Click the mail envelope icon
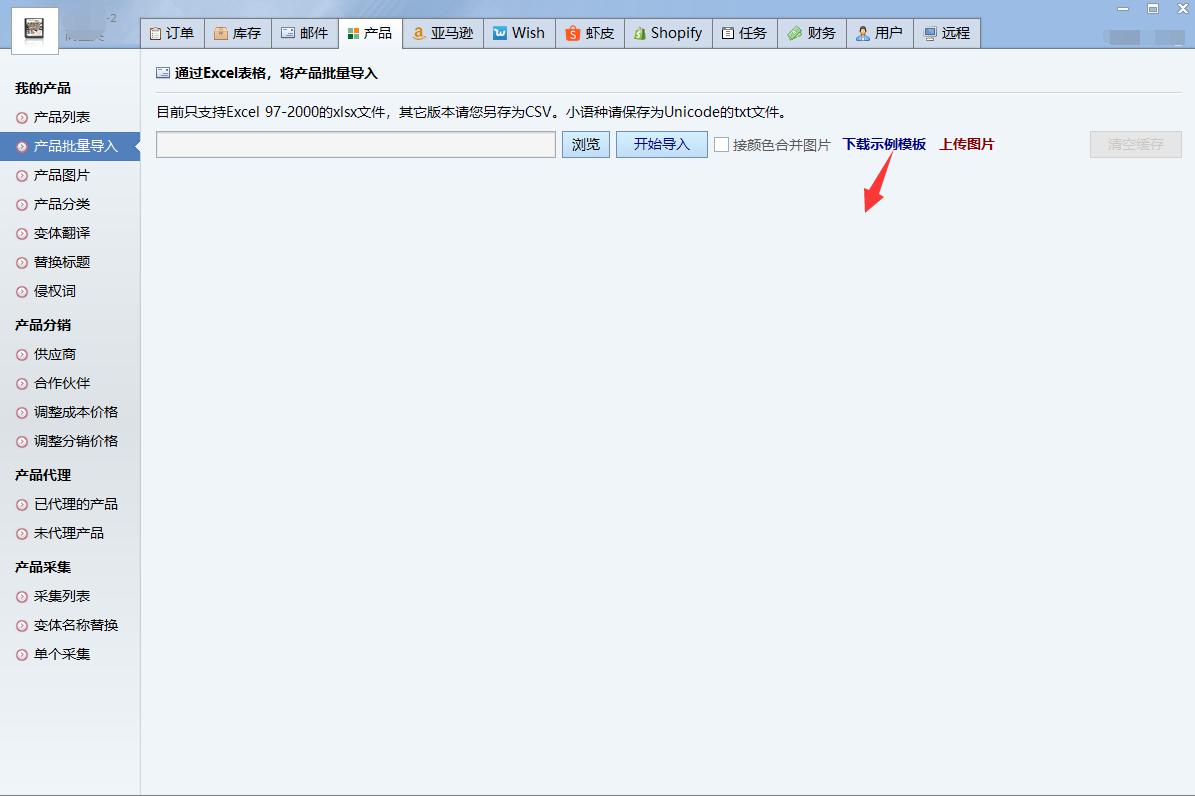1195x796 pixels. coord(288,33)
